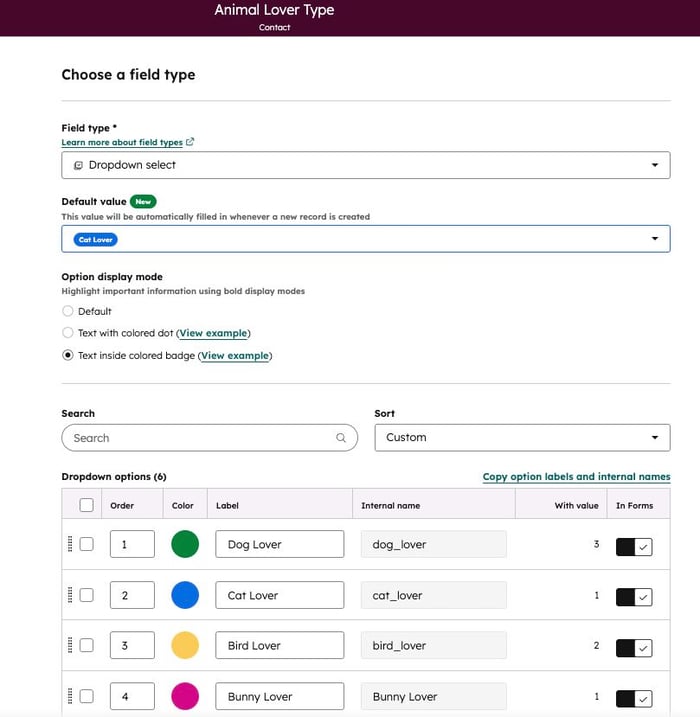Click the drag handle for Bird Lover row
Screen dimensions: 700x717
(x=70, y=645)
